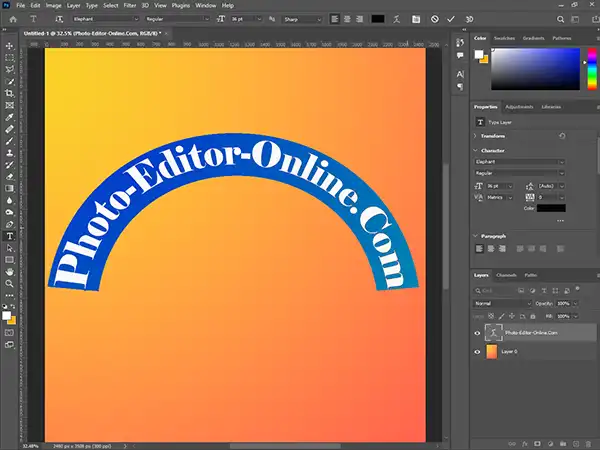The image size is (600, 450).
Task: Toggle the Character and Paragraph panels
Action: [416, 19]
